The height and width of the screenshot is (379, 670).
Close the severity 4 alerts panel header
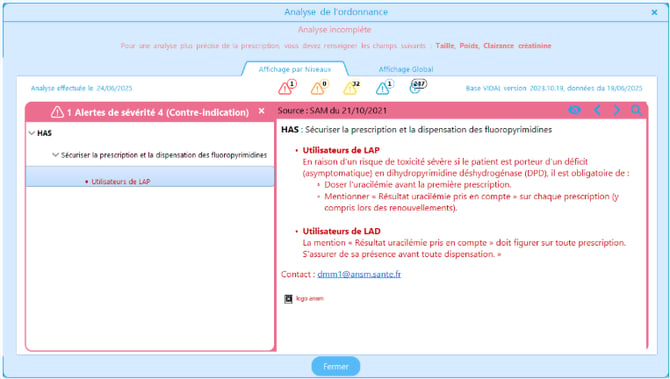coord(262,111)
